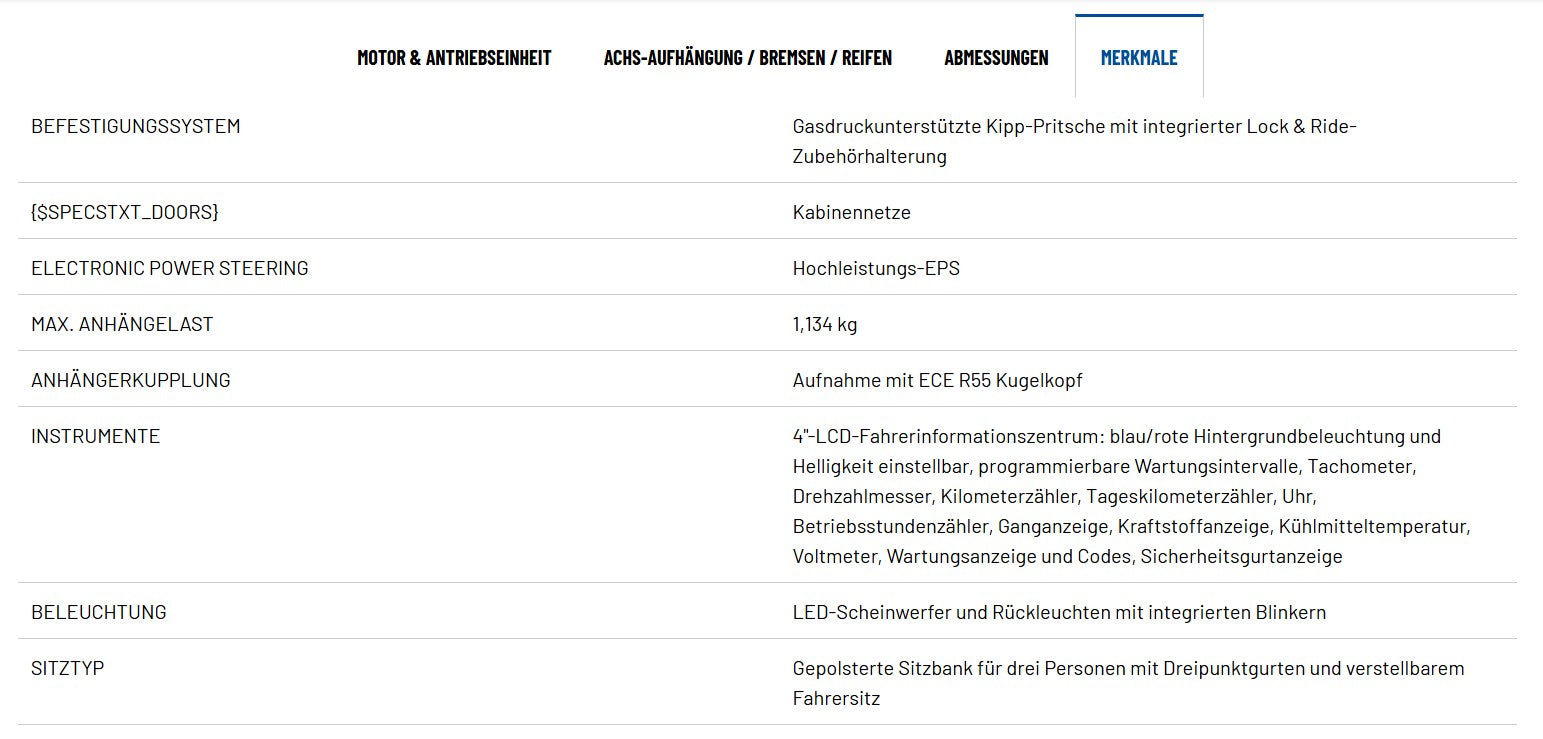Image resolution: width=1543 pixels, height=739 pixels.
Task: Open the Motor & Antriebseinheit tab
Action: [x=454, y=57]
